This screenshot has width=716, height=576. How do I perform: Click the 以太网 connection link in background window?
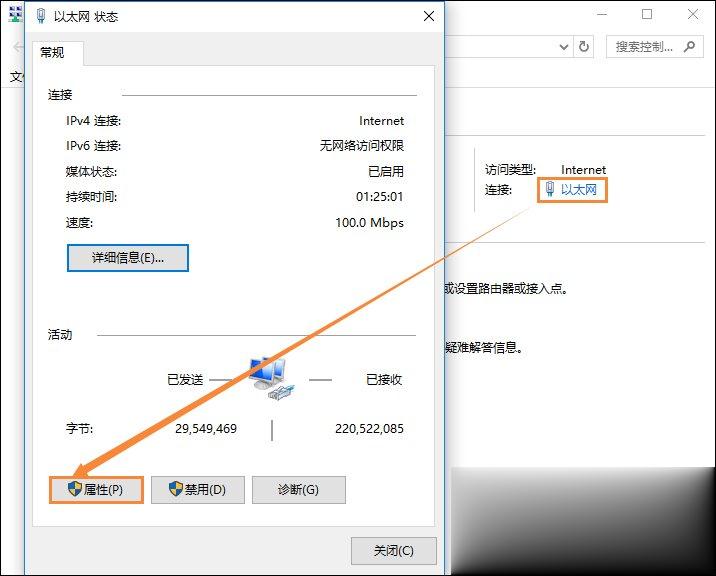coord(579,189)
